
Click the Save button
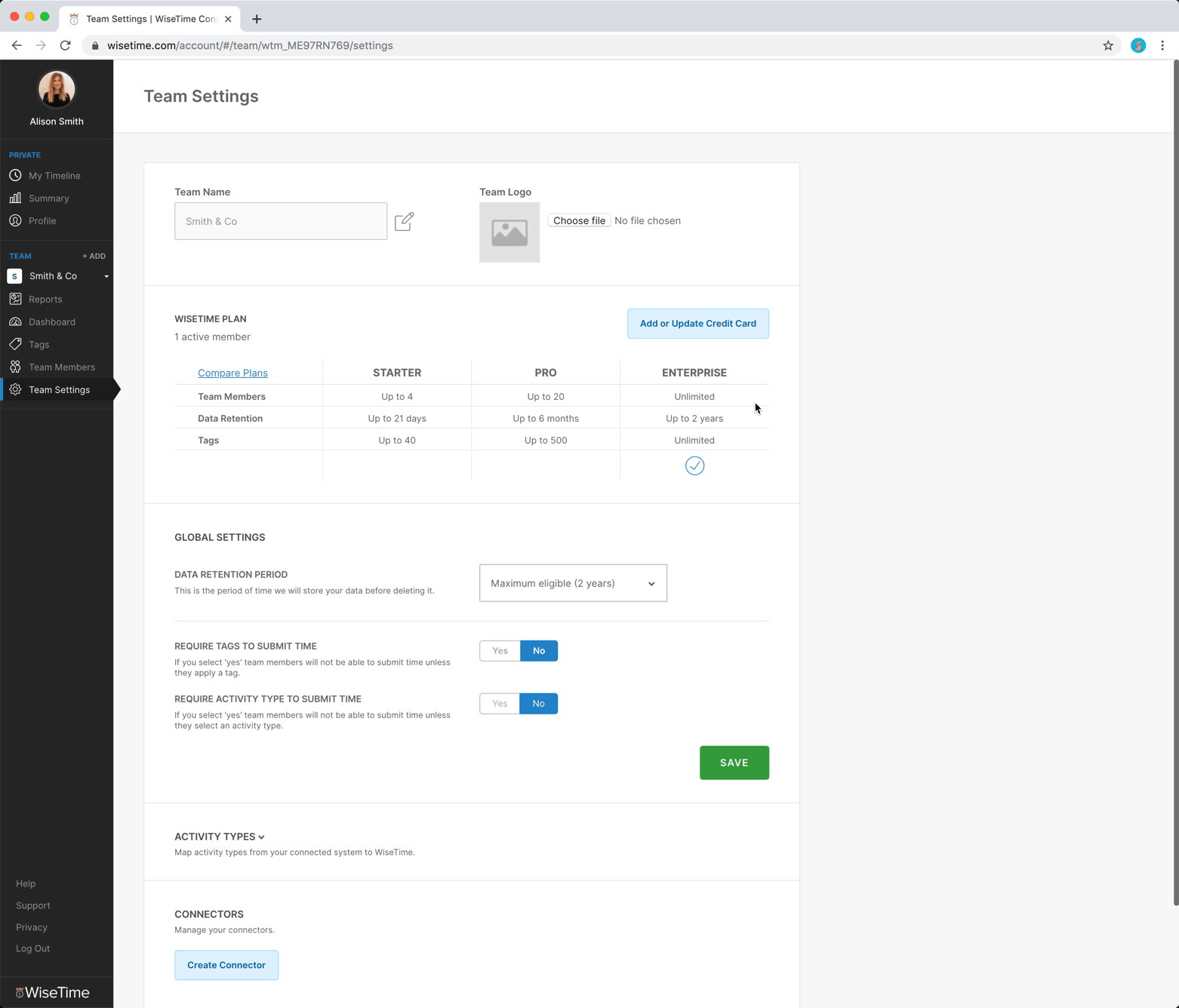click(x=734, y=763)
